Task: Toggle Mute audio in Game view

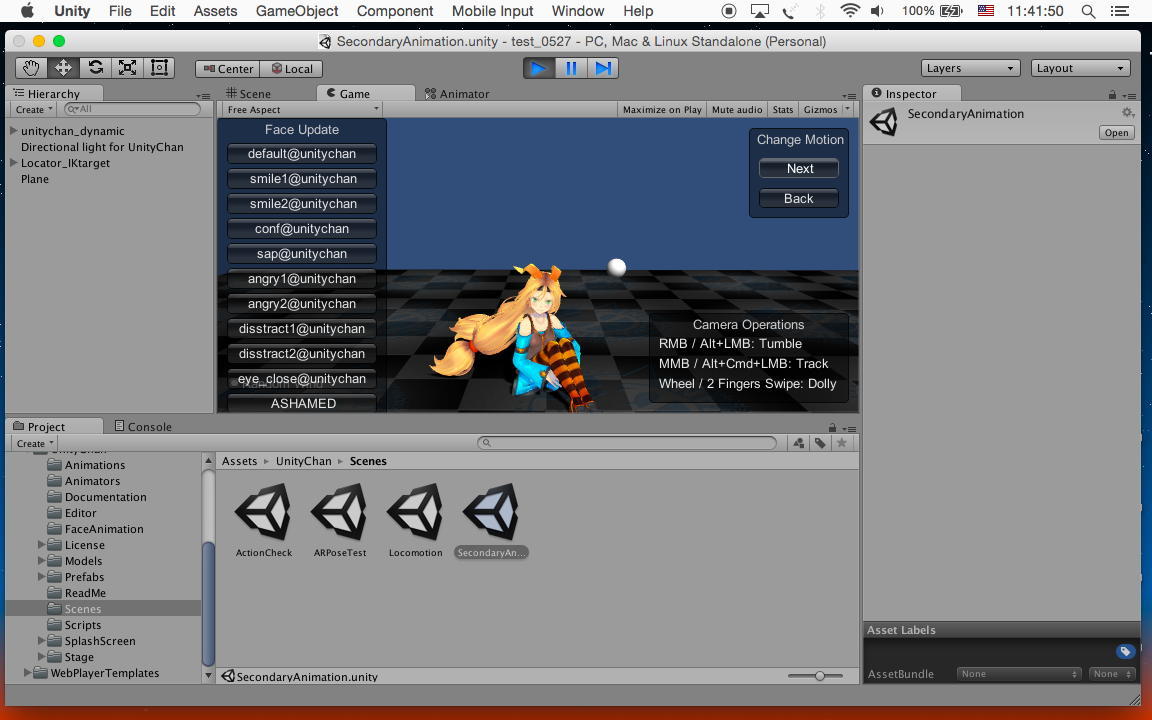Action: (737, 109)
